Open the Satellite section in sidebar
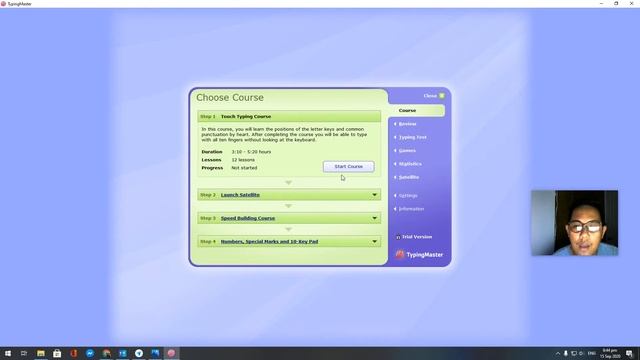Viewport: 640px width, 360px height. 409,177
